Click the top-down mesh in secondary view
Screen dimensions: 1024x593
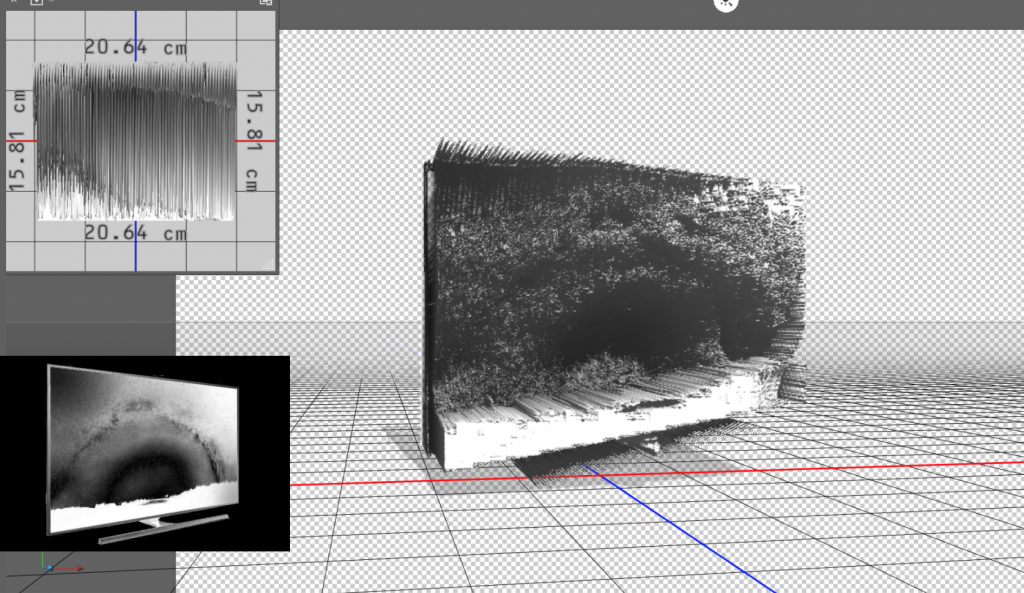135,141
